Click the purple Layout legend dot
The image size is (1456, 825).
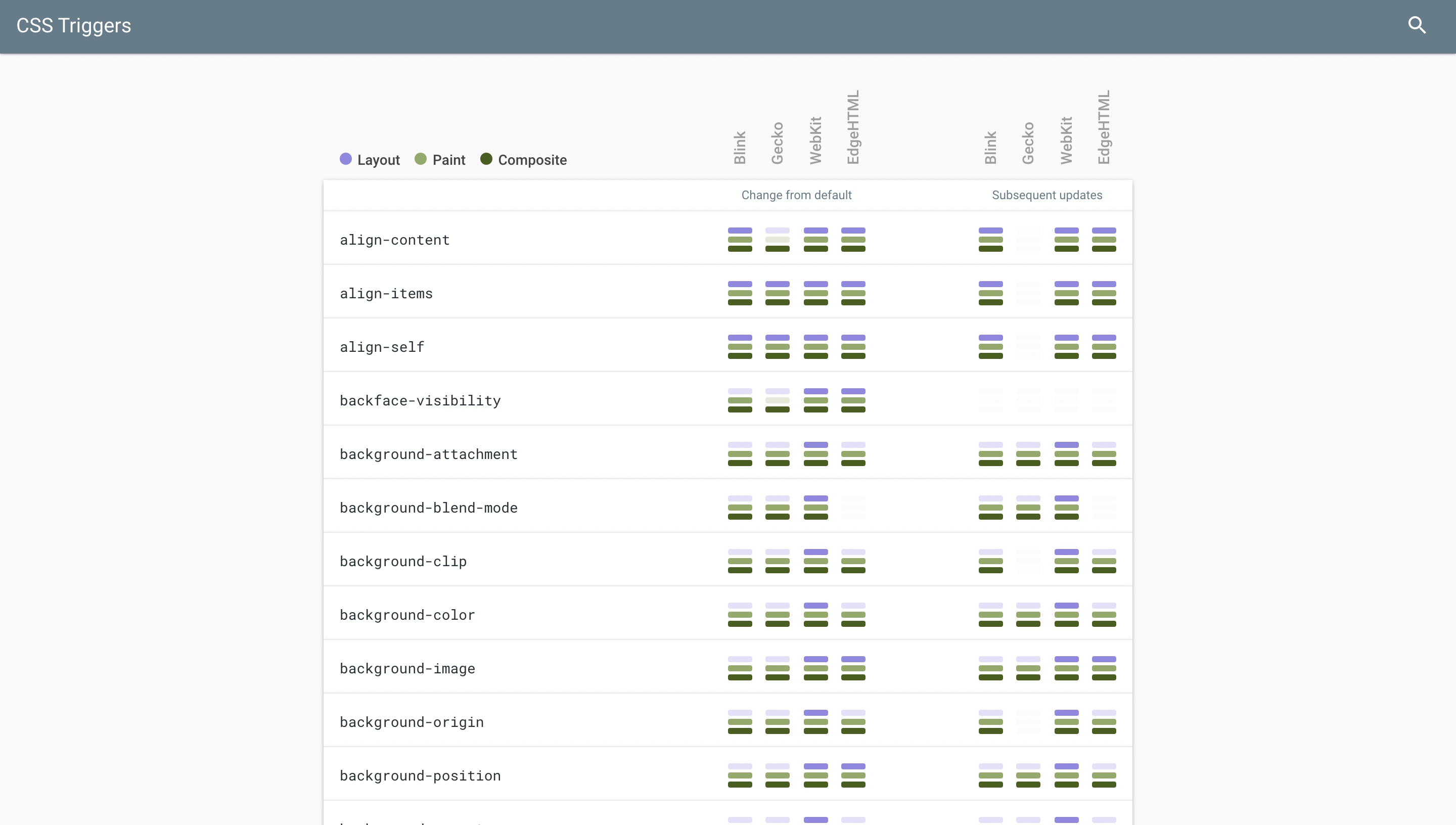tap(346, 159)
